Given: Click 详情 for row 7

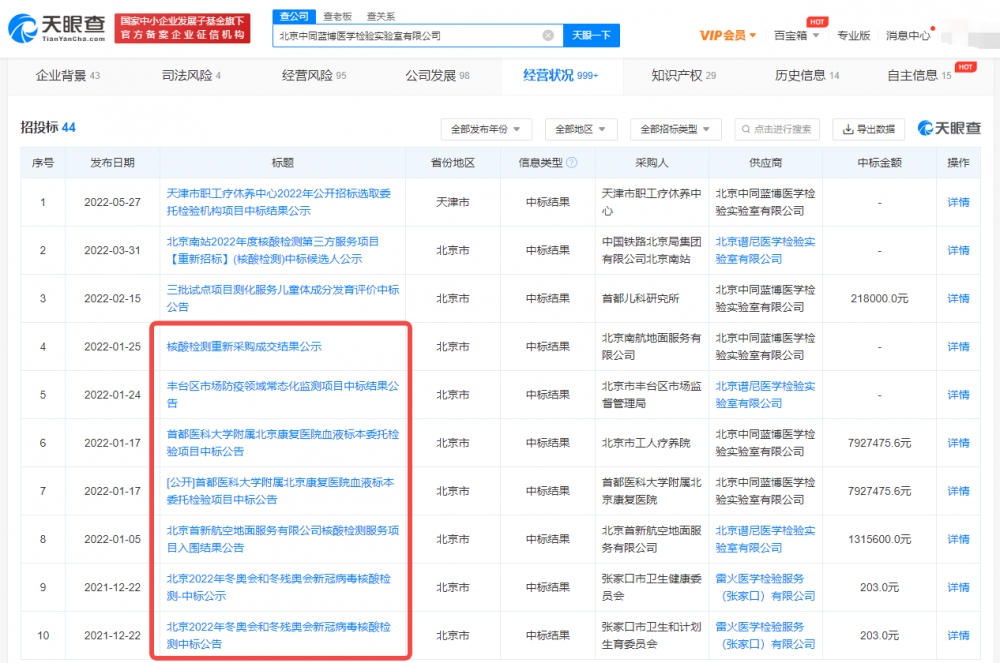Looking at the screenshot, I should (958, 491).
